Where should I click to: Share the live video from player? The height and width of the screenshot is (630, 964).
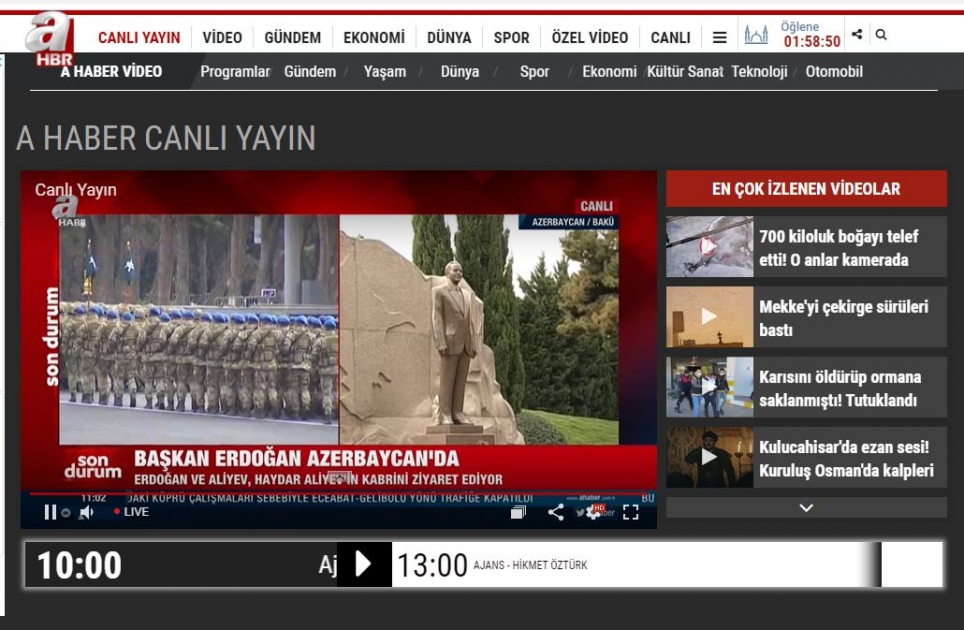(x=556, y=512)
